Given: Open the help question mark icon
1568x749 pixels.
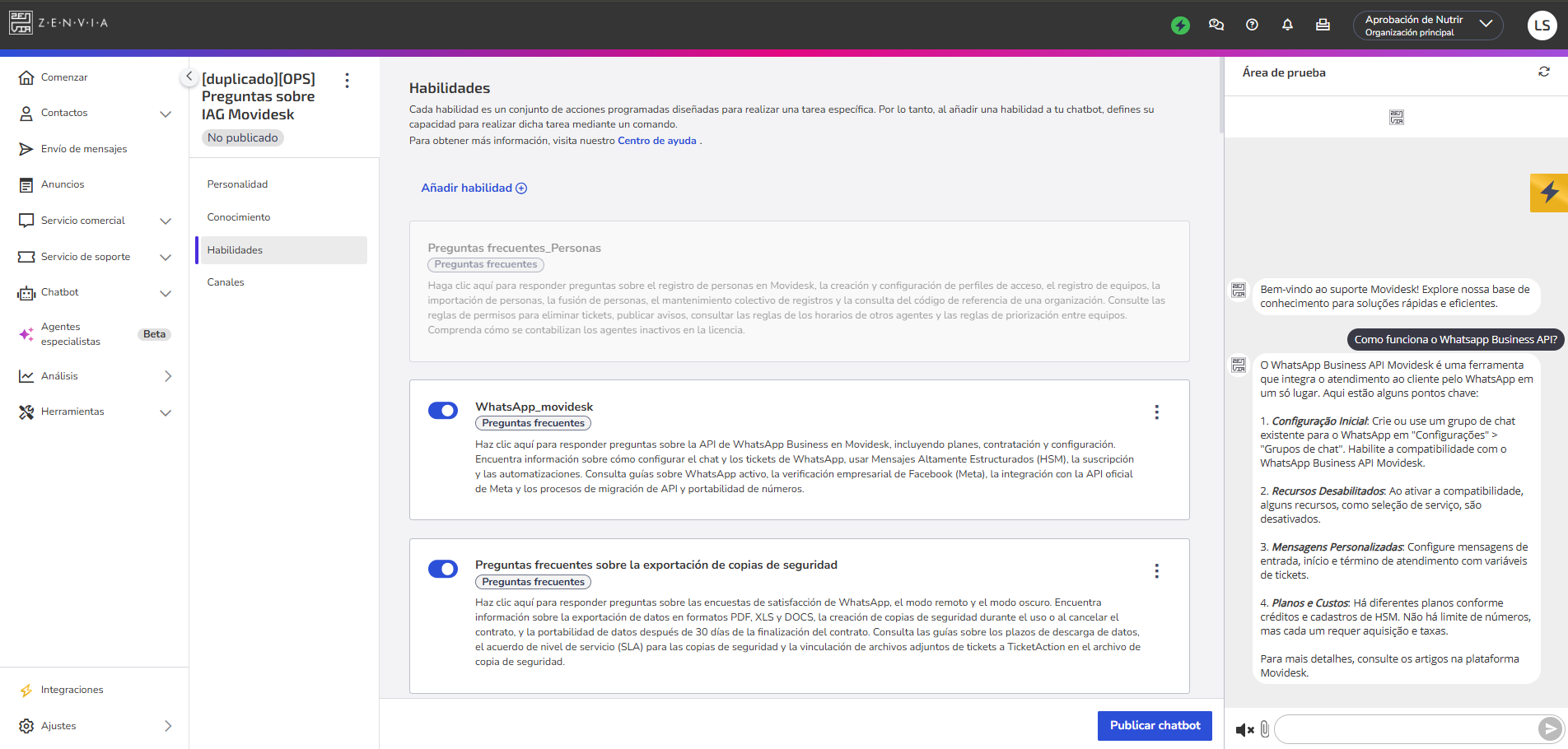Looking at the screenshot, I should (1252, 25).
